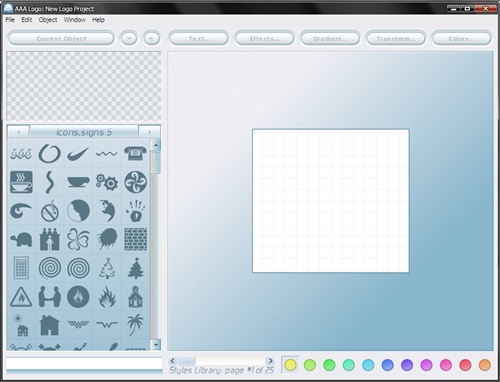Select the solid Christmas tree icon
Image resolution: width=500 pixels, height=382 pixels.
(135, 268)
